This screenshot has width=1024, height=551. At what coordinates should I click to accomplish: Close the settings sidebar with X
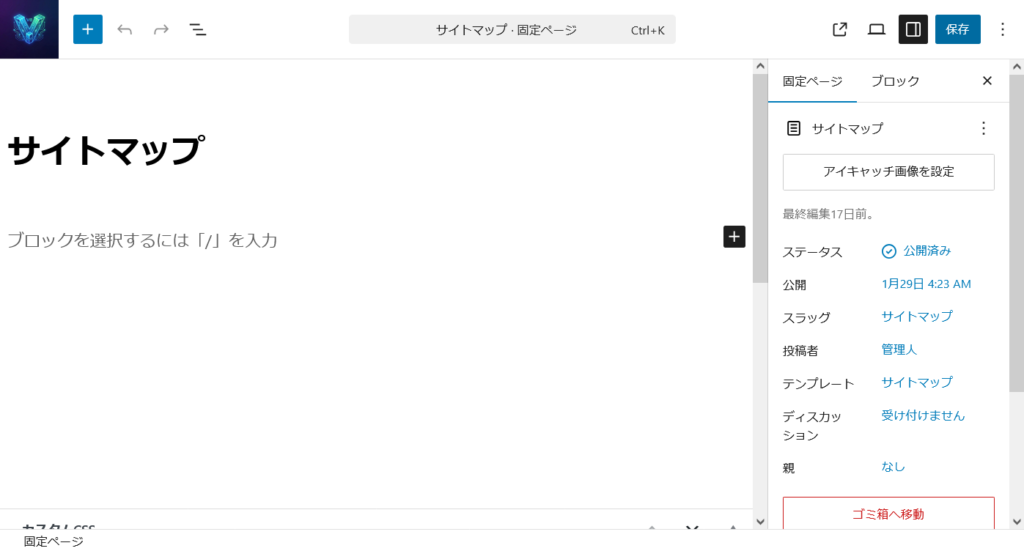coord(987,81)
